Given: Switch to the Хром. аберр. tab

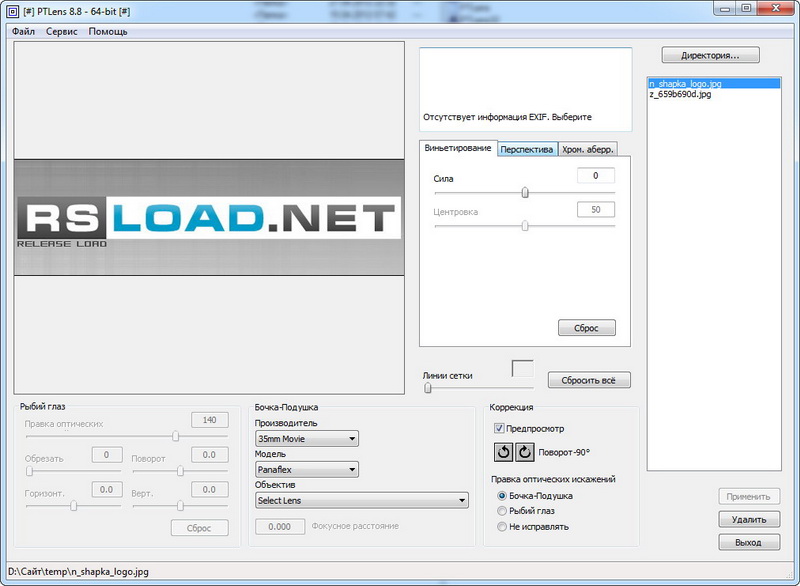Looking at the screenshot, I should click(588, 149).
